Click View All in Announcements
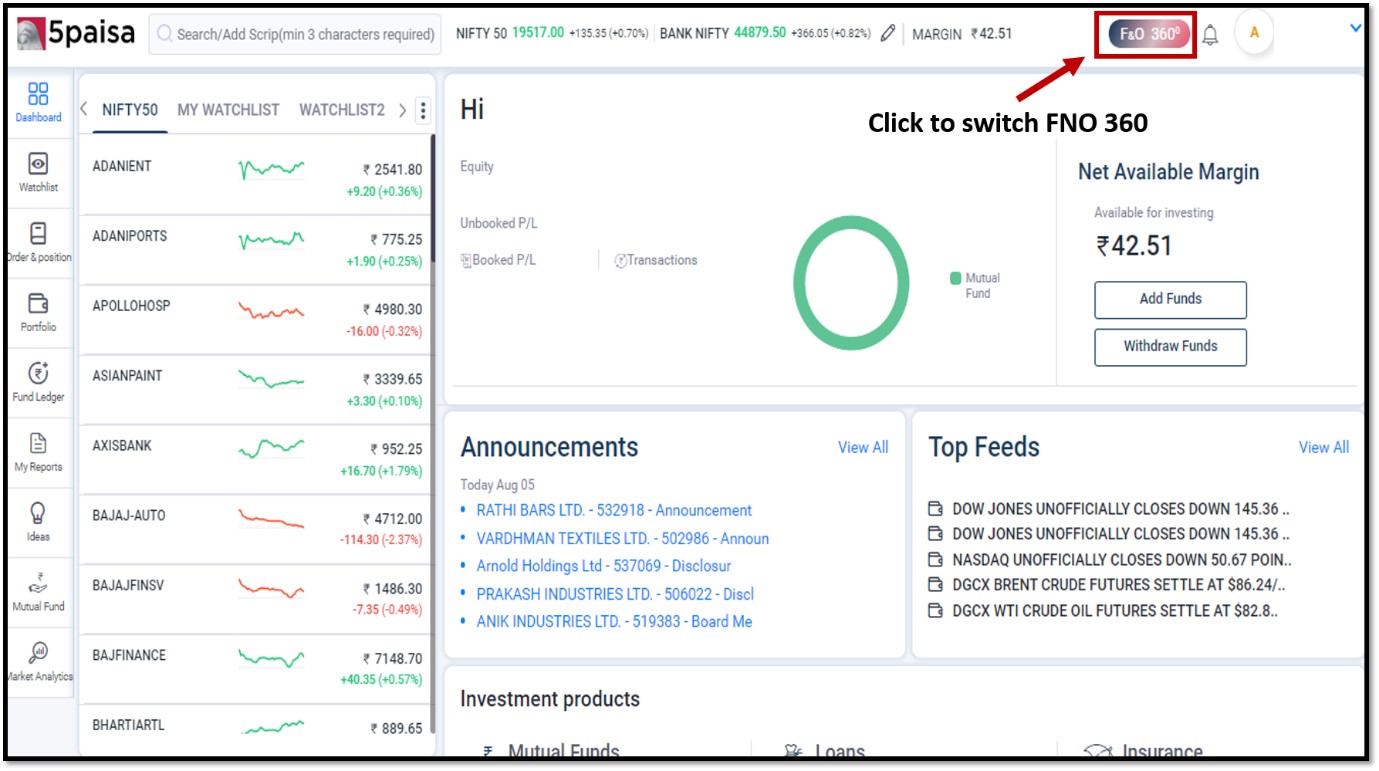The image size is (1379, 771). pos(863,448)
